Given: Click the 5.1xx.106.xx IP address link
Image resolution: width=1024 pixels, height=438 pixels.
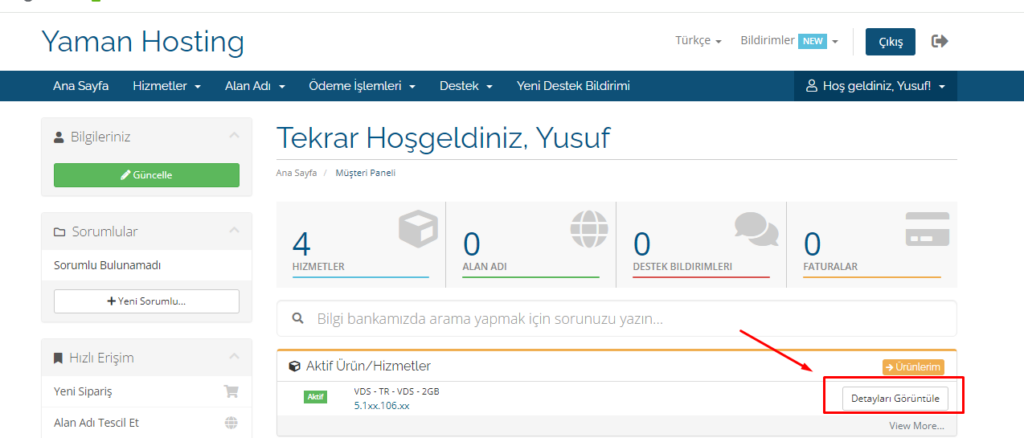Looking at the screenshot, I should [x=381, y=405].
